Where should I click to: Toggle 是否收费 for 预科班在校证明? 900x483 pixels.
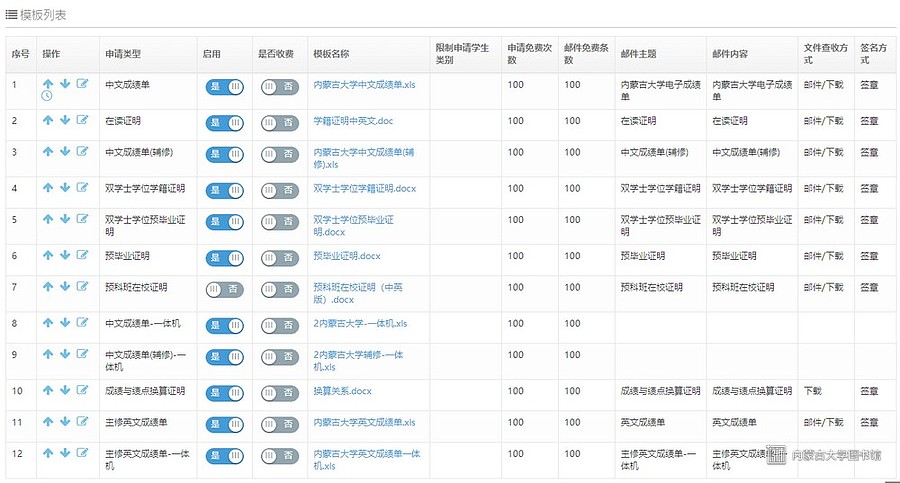(280, 289)
